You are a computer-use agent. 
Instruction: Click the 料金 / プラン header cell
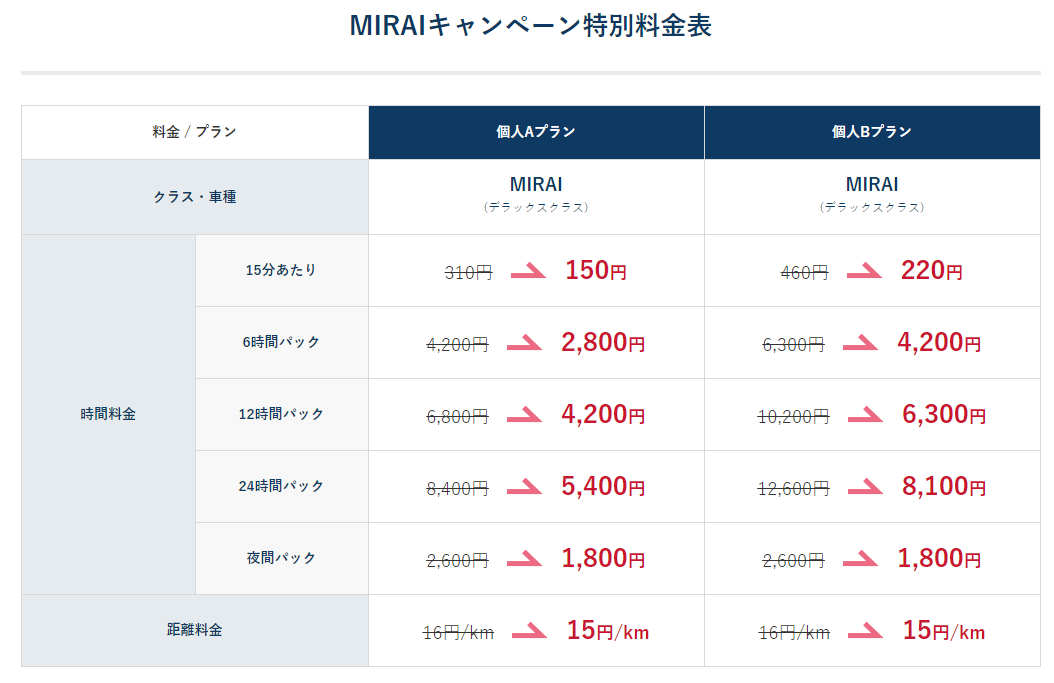[194, 132]
